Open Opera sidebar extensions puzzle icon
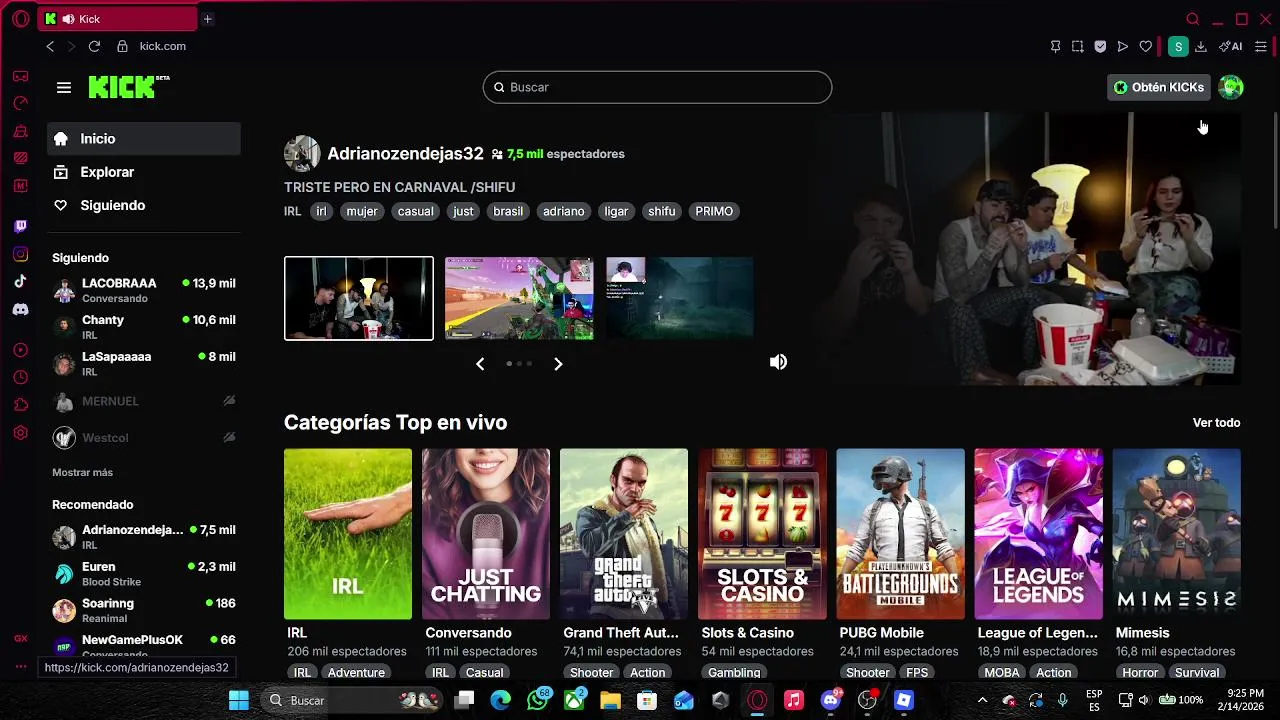Image resolution: width=1280 pixels, height=720 pixels. [x=20, y=405]
